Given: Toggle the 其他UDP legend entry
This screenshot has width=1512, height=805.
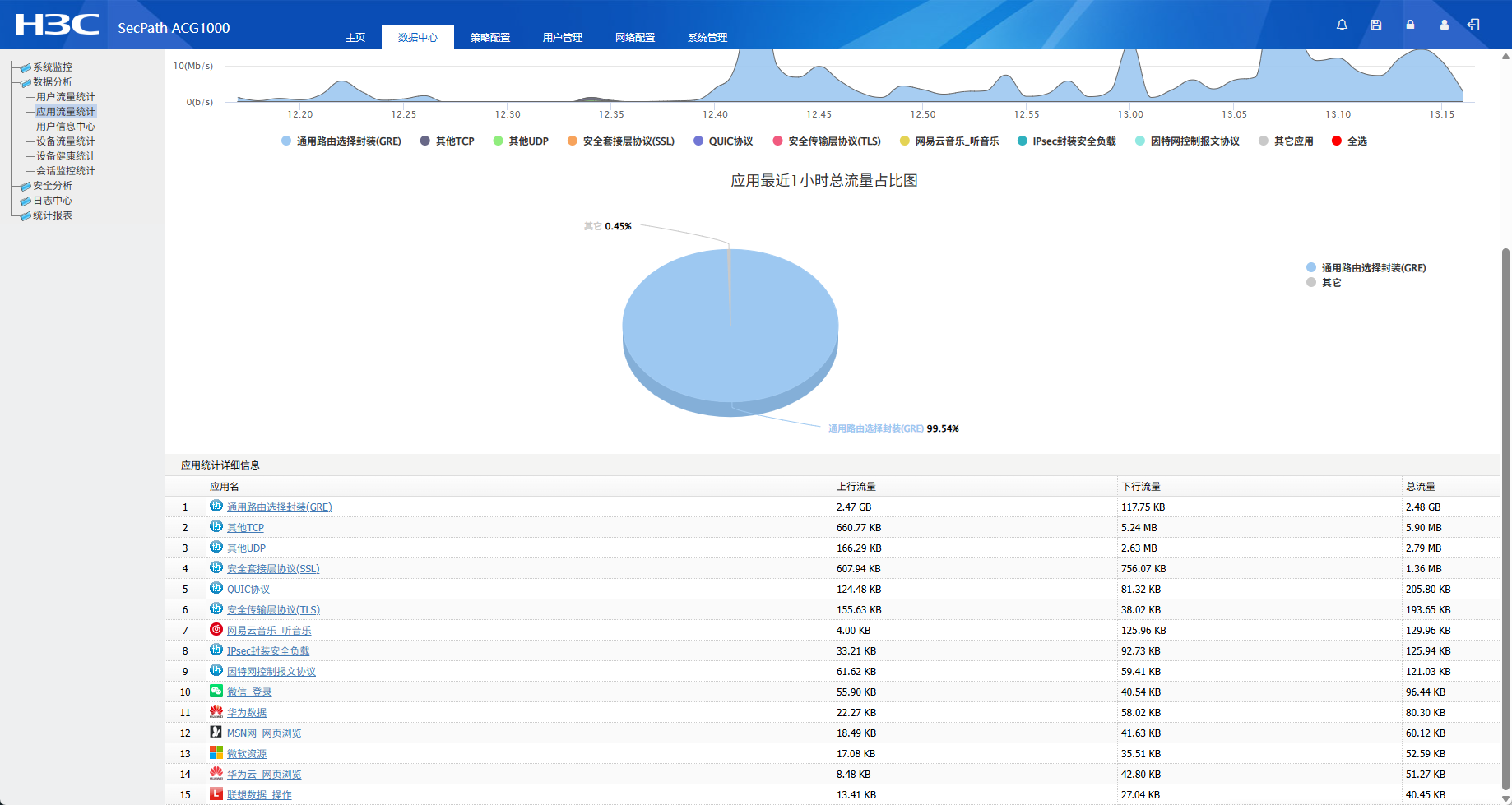Looking at the screenshot, I should pos(521,141).
